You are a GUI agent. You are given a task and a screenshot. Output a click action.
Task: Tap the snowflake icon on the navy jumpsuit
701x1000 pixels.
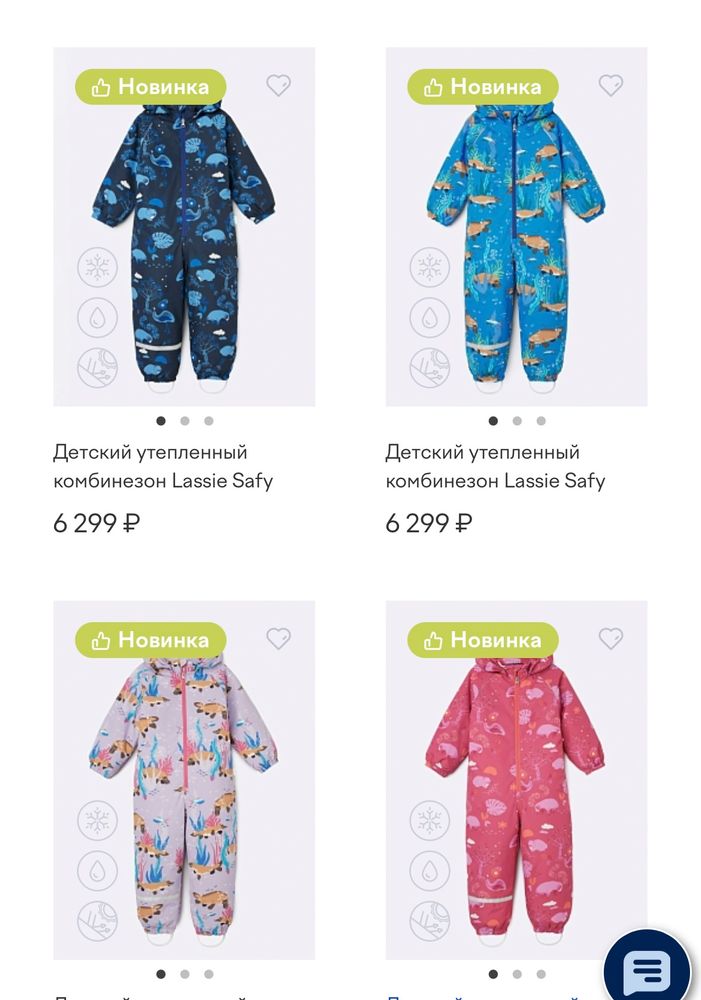[98, 267]
